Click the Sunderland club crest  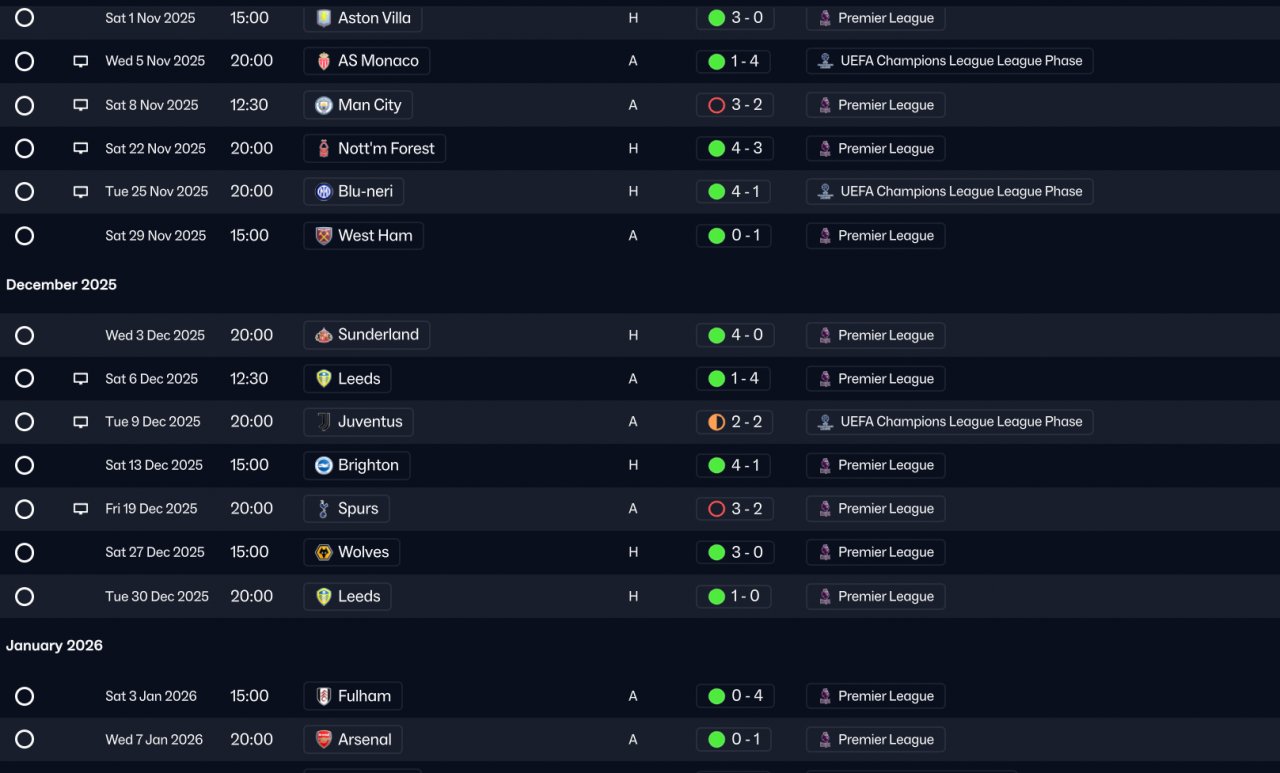pos(323,335)
